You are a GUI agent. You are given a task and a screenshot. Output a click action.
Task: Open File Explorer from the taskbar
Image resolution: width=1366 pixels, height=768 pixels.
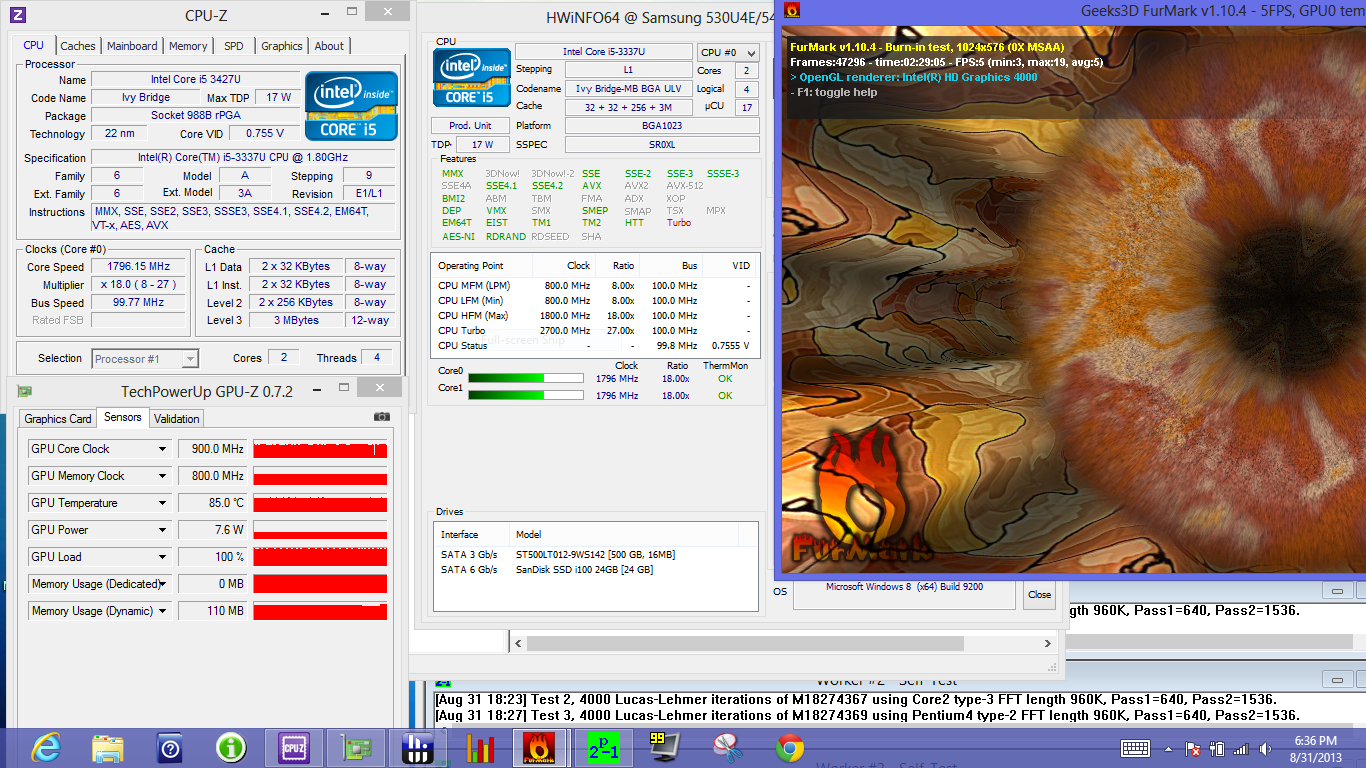(x=108, y=747)
